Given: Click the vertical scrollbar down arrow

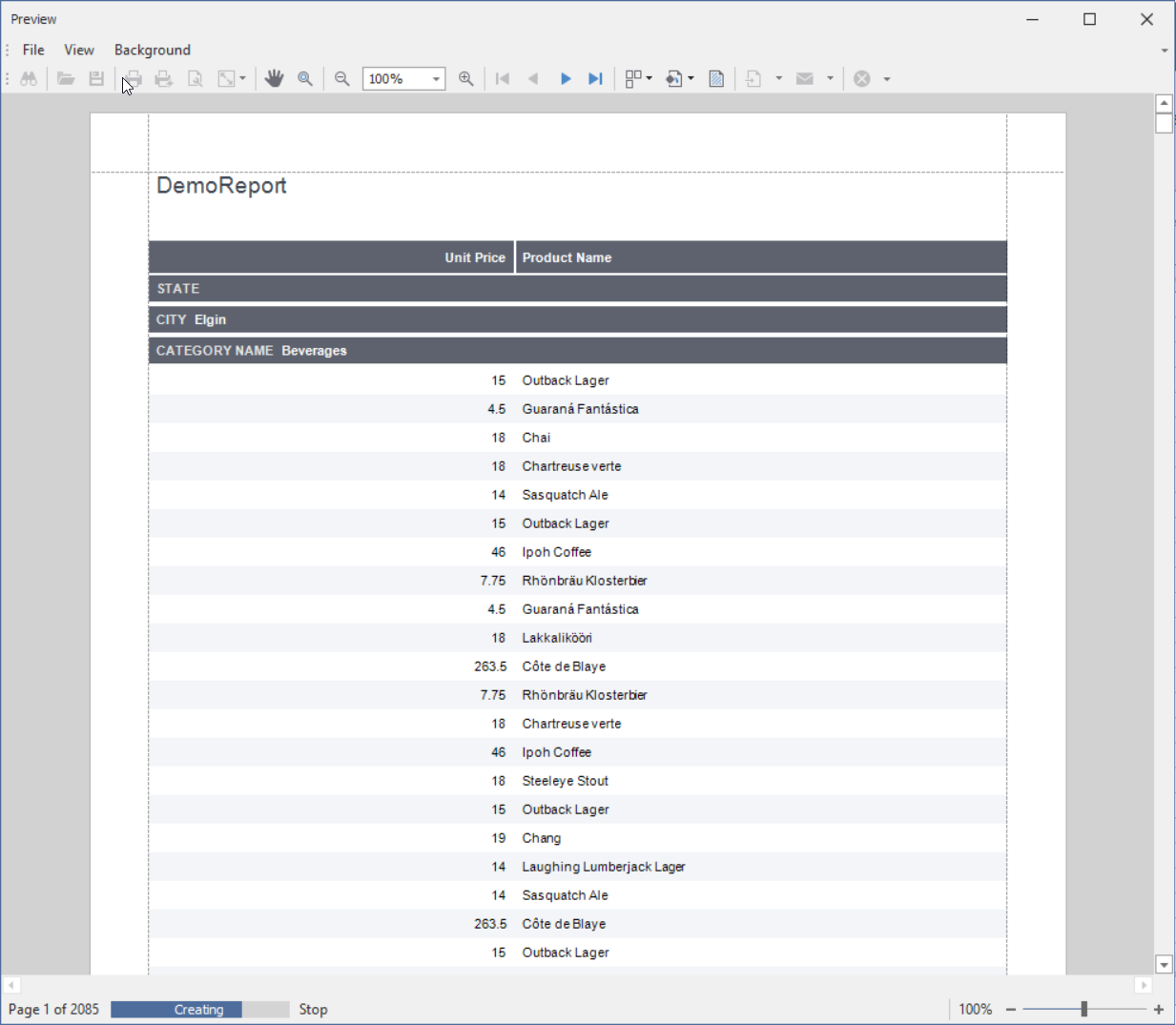Looking at the screenshot, I should click(x=1164, y=965).
